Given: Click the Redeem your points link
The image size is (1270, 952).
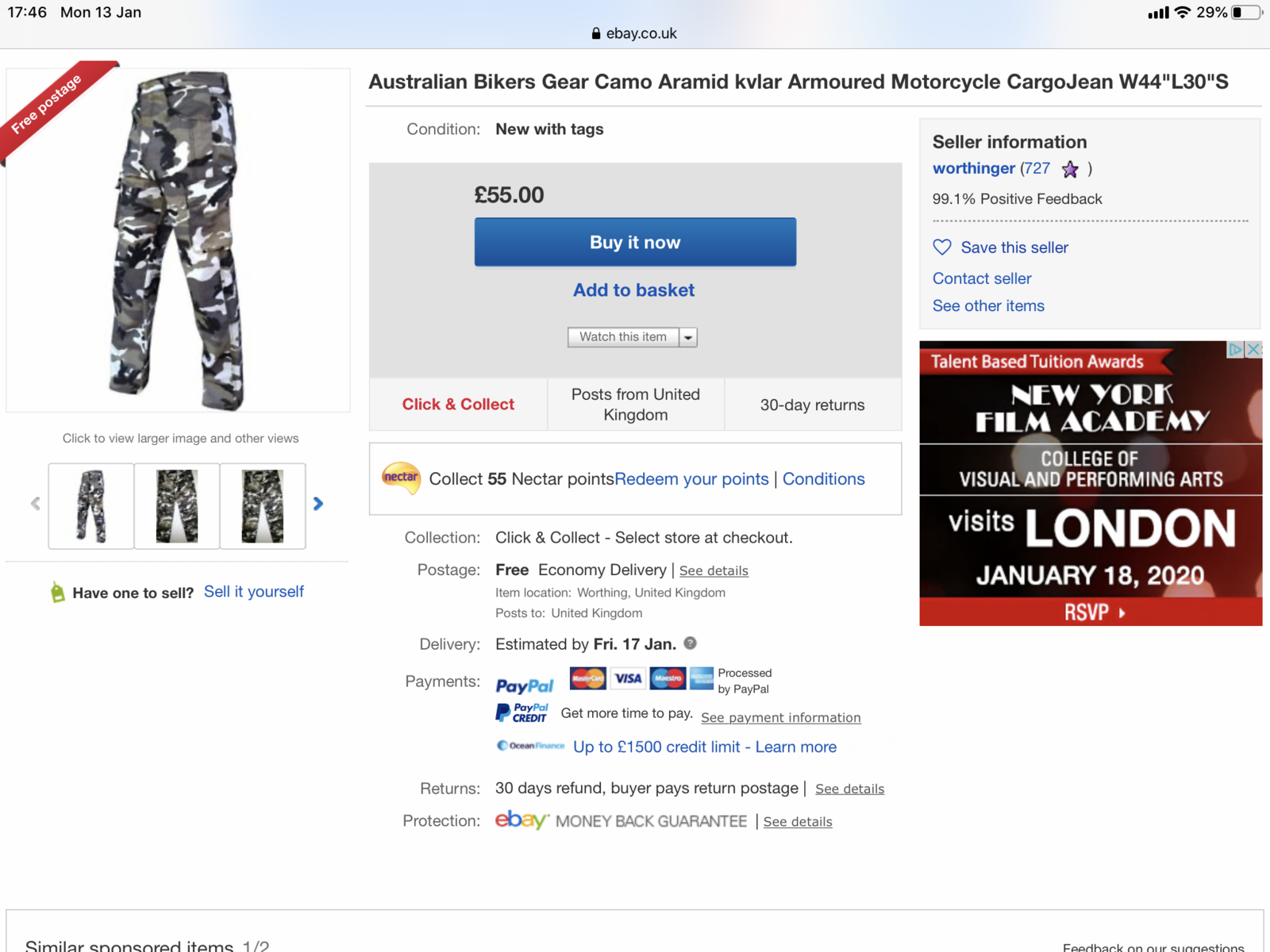Looking at the screenshot, I should [x=691, y=479].
